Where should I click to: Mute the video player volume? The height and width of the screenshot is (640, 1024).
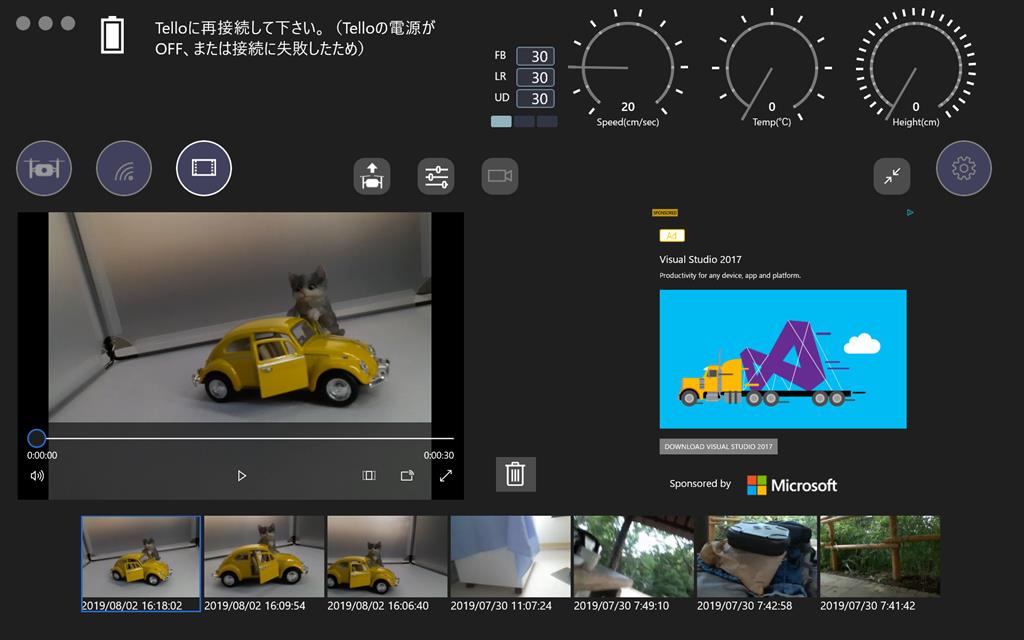pos(37,476)
